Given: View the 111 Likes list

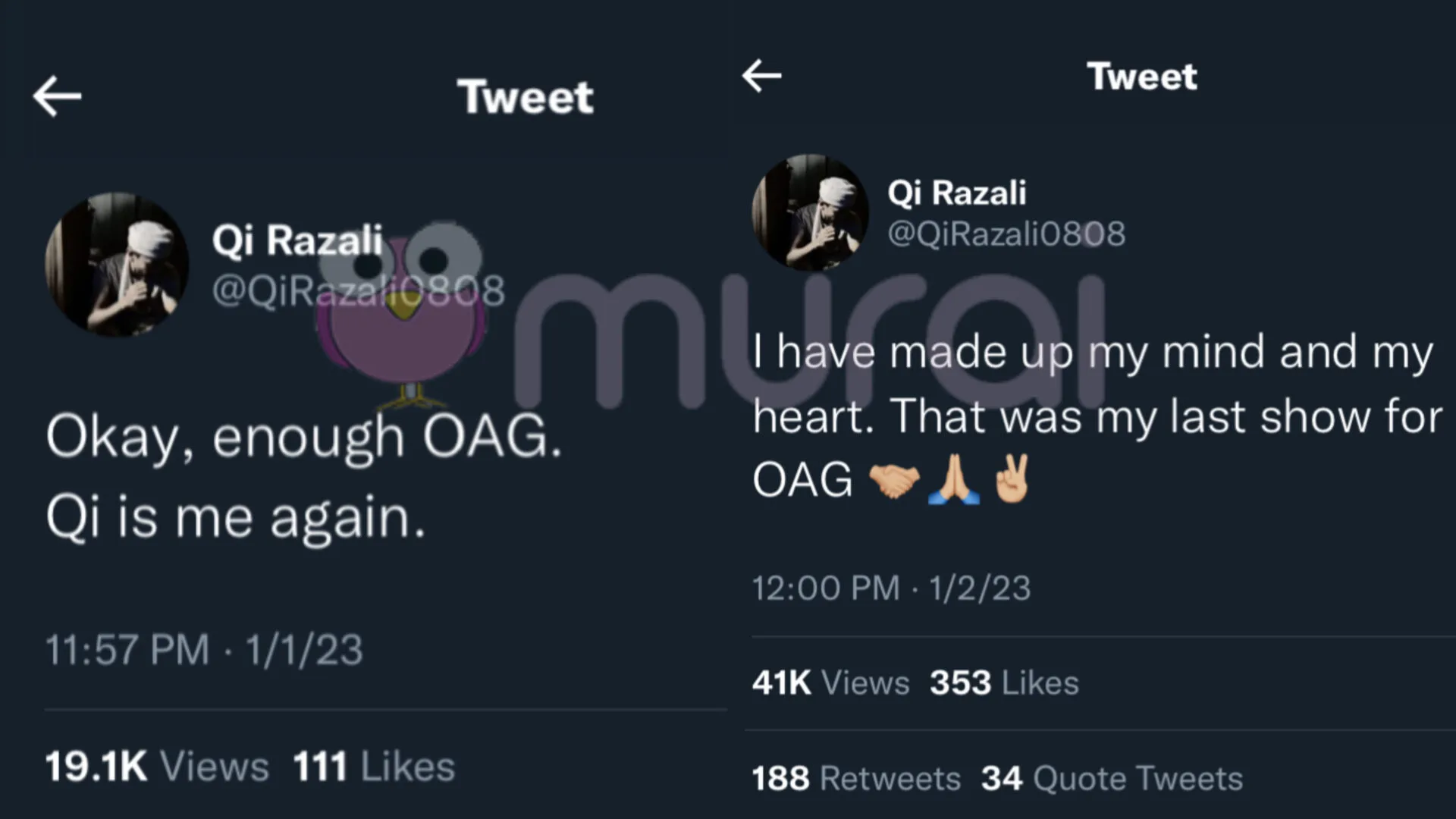Looking at the screenshot, I should pyautogui.click(x=374, y=767).
